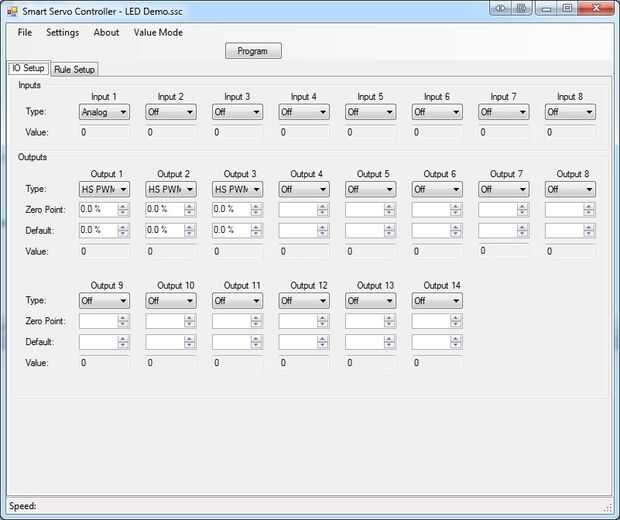620x520 pixels.
Task: Open the About menu
Action: tap(106, 32)
